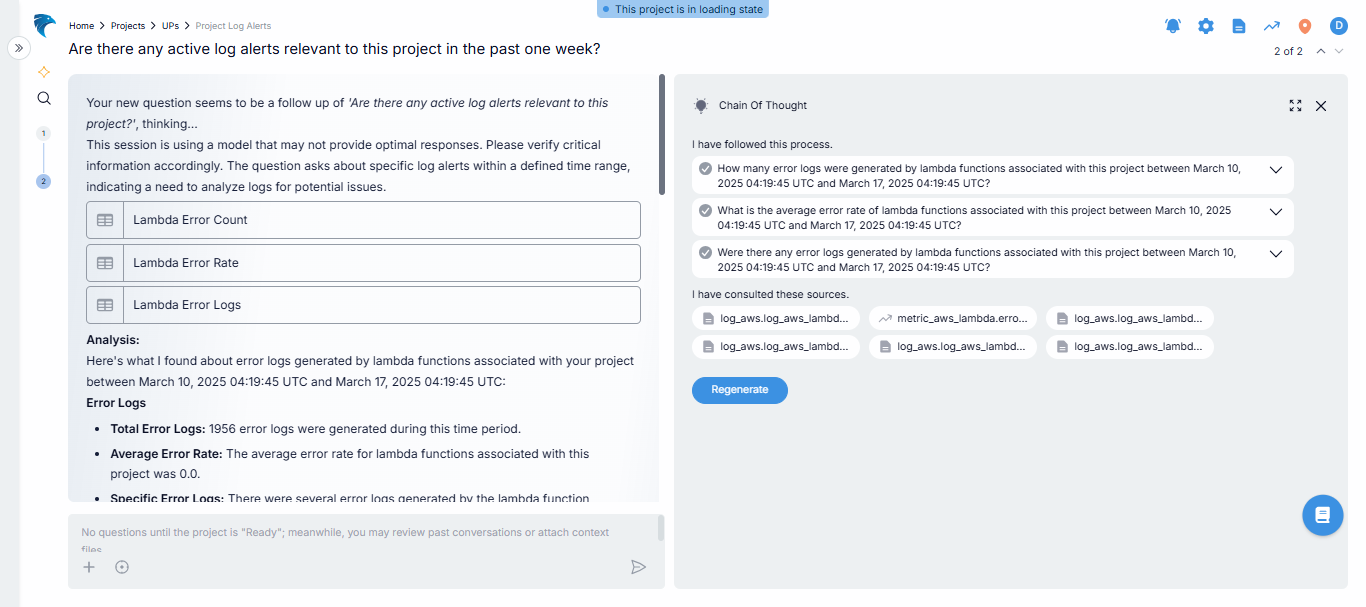Image resolution: width=1366 pixels, height=607 pixels.
Task: Open the trend chart icon
Action: (1272, 26)
